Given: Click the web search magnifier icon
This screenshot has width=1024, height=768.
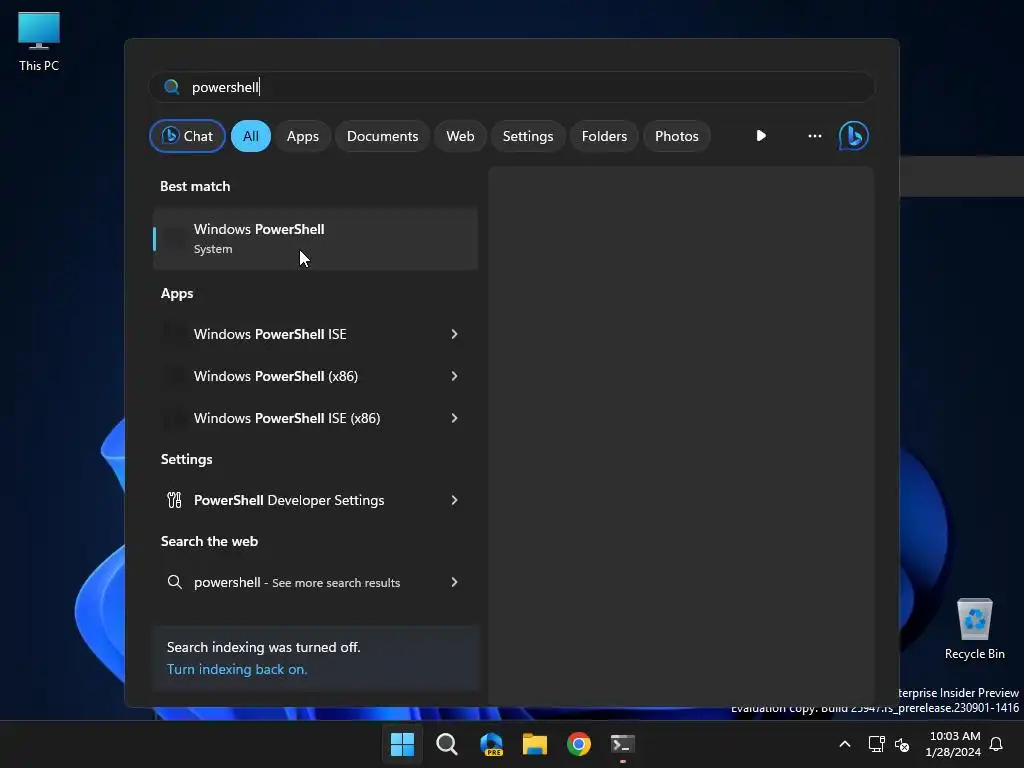Looking at the screenshot, I should [174, 582].
